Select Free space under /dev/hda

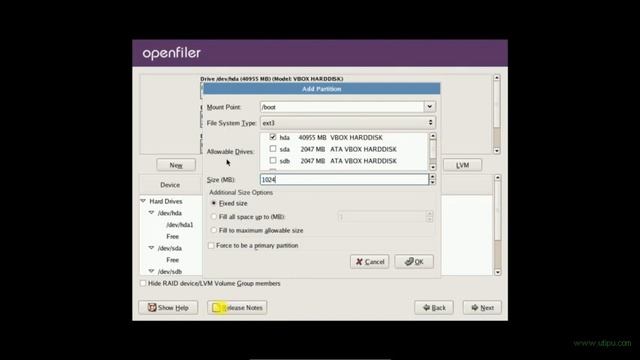(172, 236)
